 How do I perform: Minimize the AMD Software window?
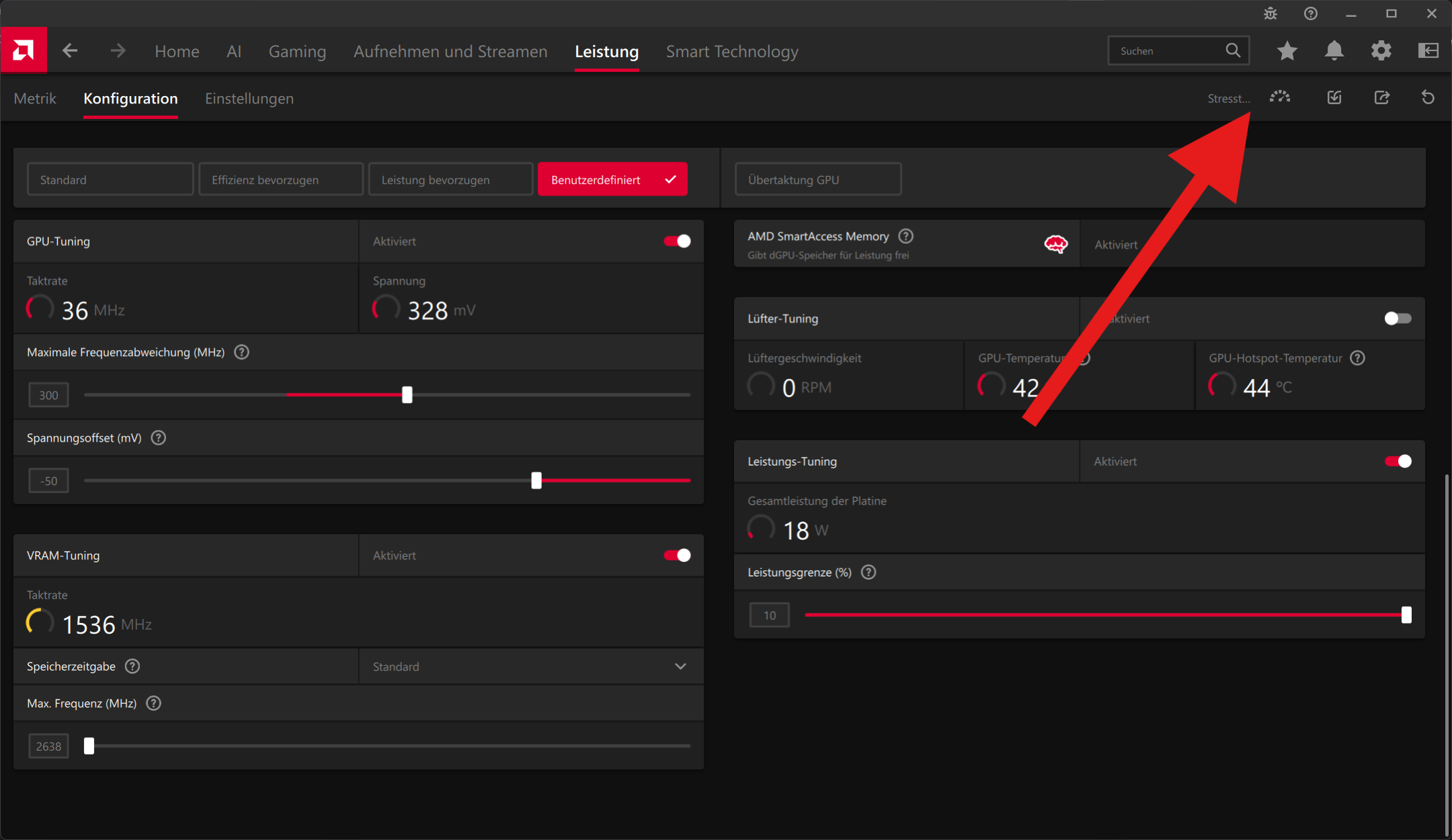coord(1350,13)
